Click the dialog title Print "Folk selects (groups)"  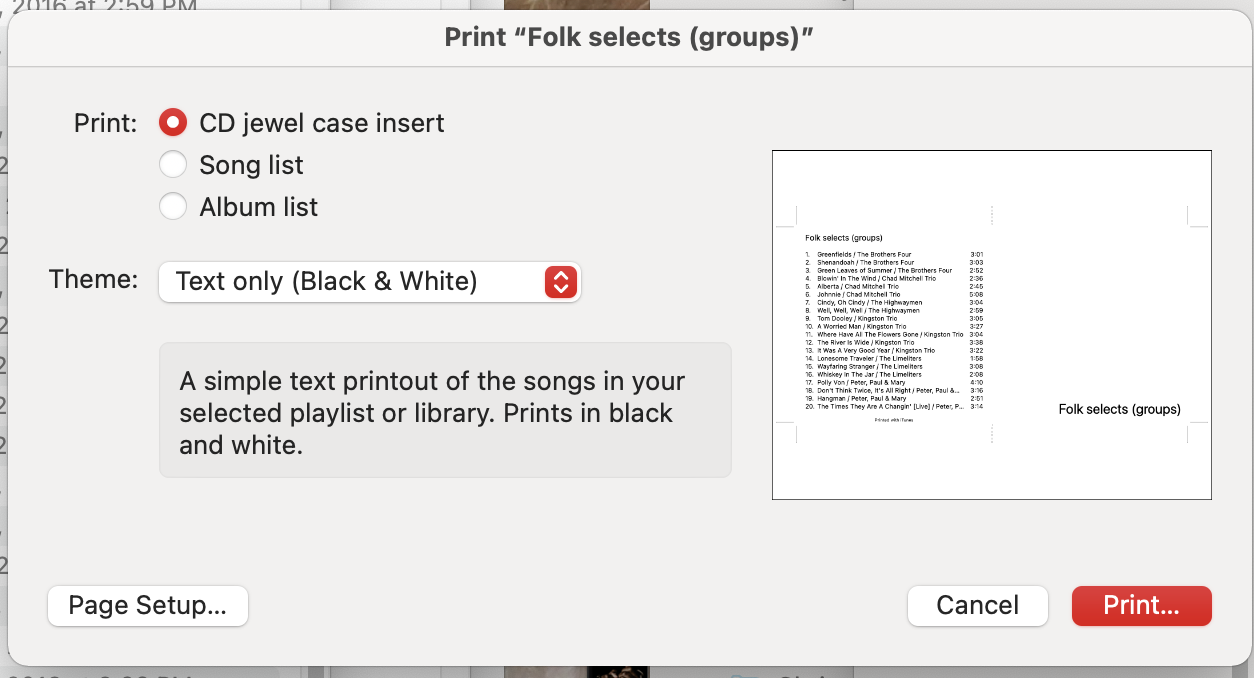tap(628, 37)
